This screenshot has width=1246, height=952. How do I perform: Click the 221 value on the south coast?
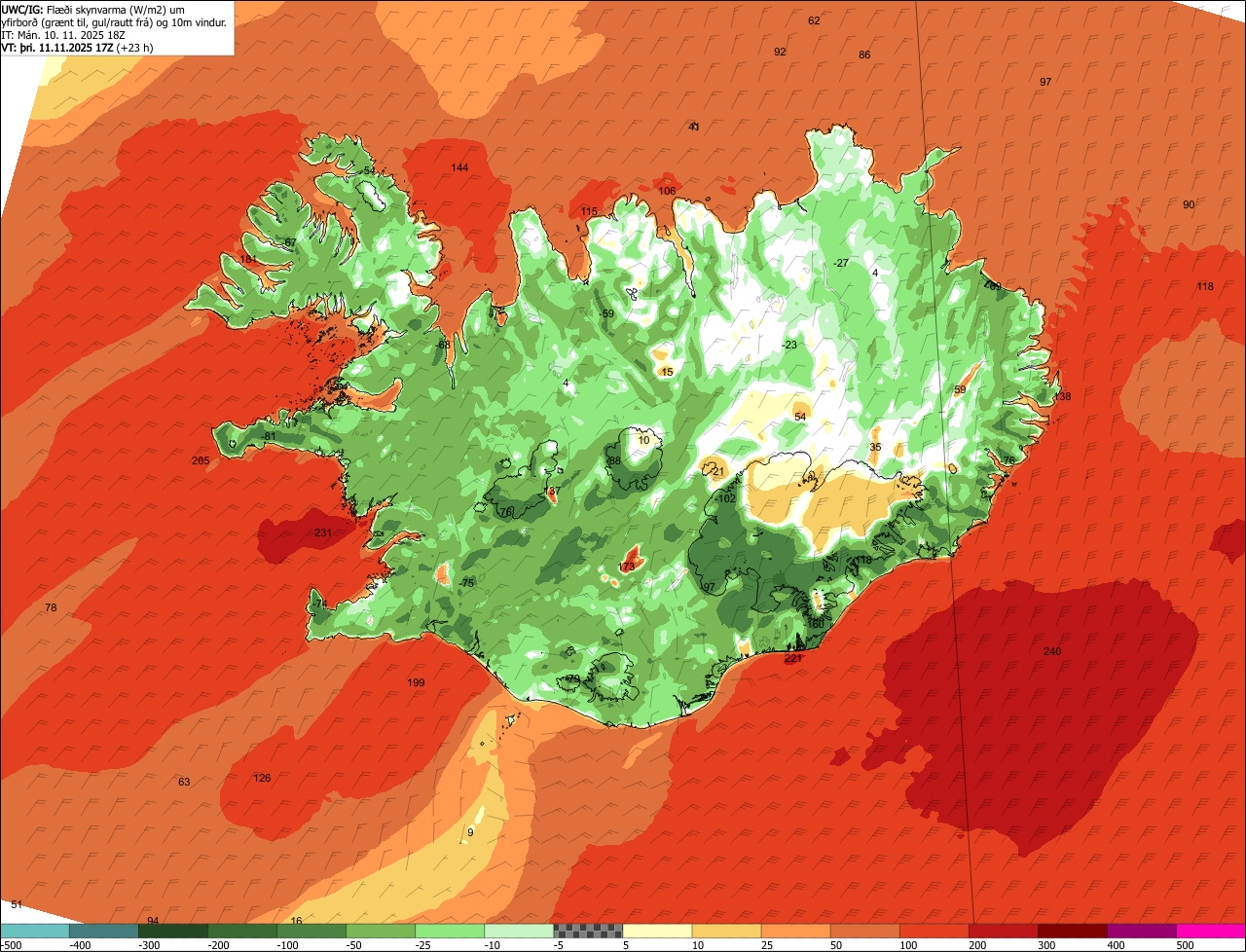[x=793, y=659]
